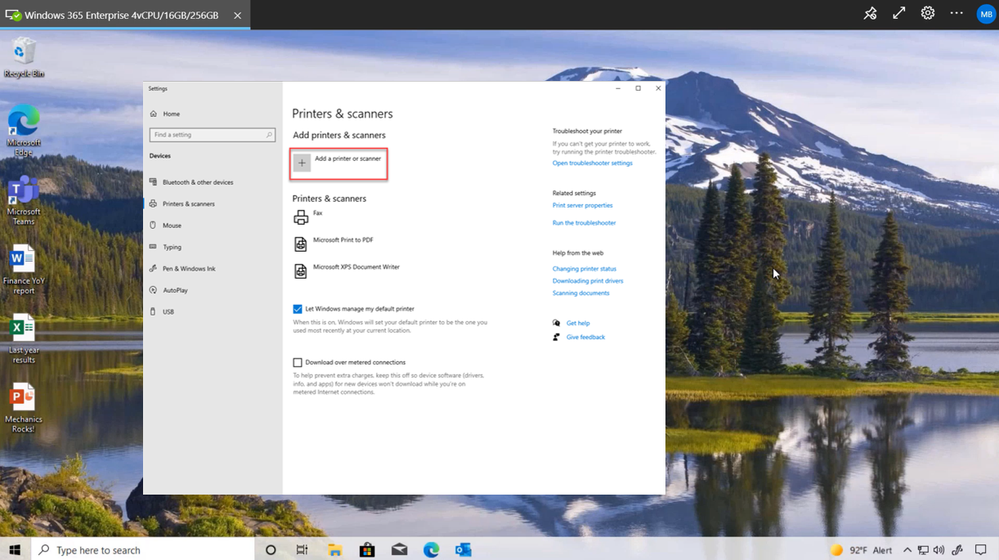The image size is (999, 560).
Task: Click the Windows Start button
Action: click(15, 549)
